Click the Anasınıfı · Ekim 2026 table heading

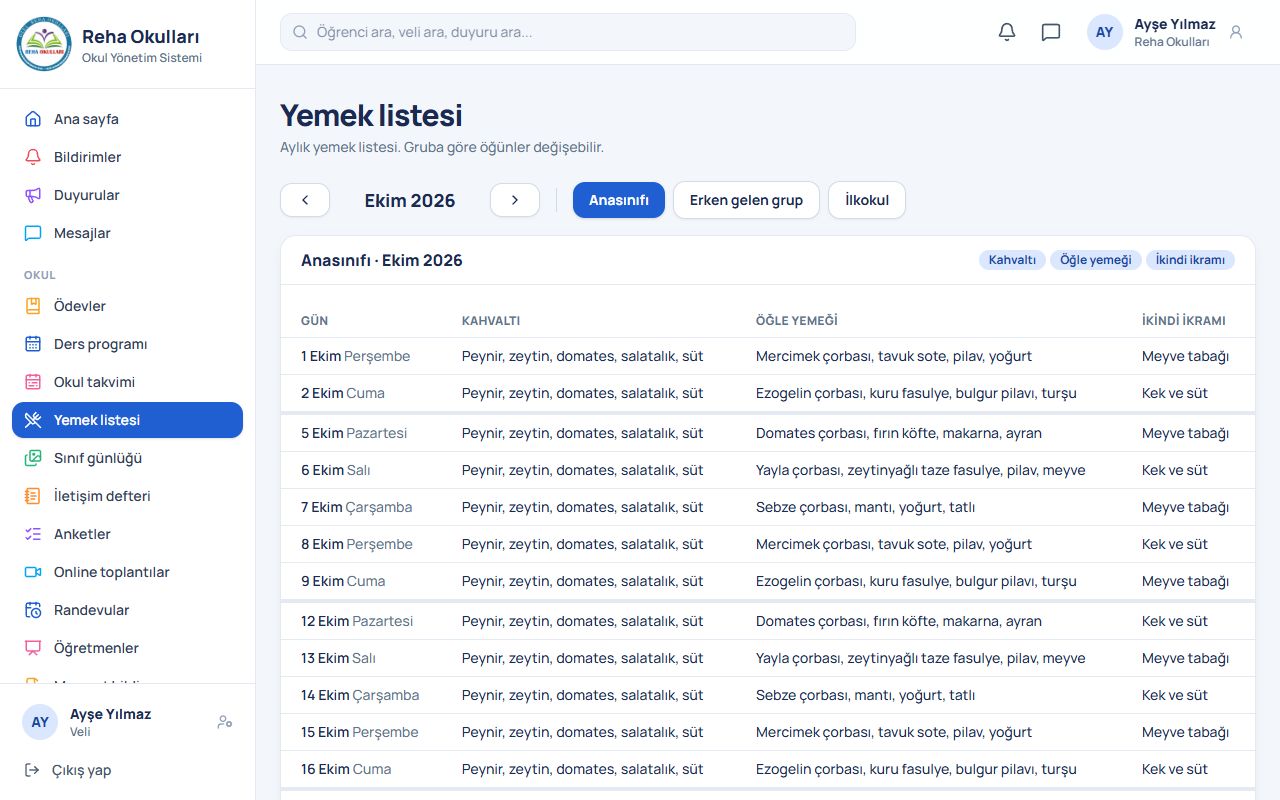[382, 260]
